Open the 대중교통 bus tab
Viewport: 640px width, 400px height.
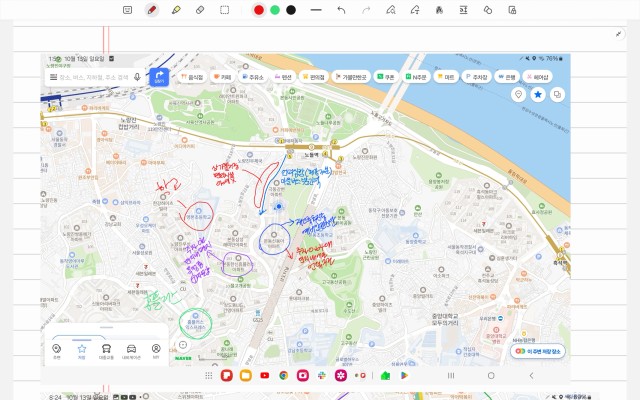click(106, 351)
